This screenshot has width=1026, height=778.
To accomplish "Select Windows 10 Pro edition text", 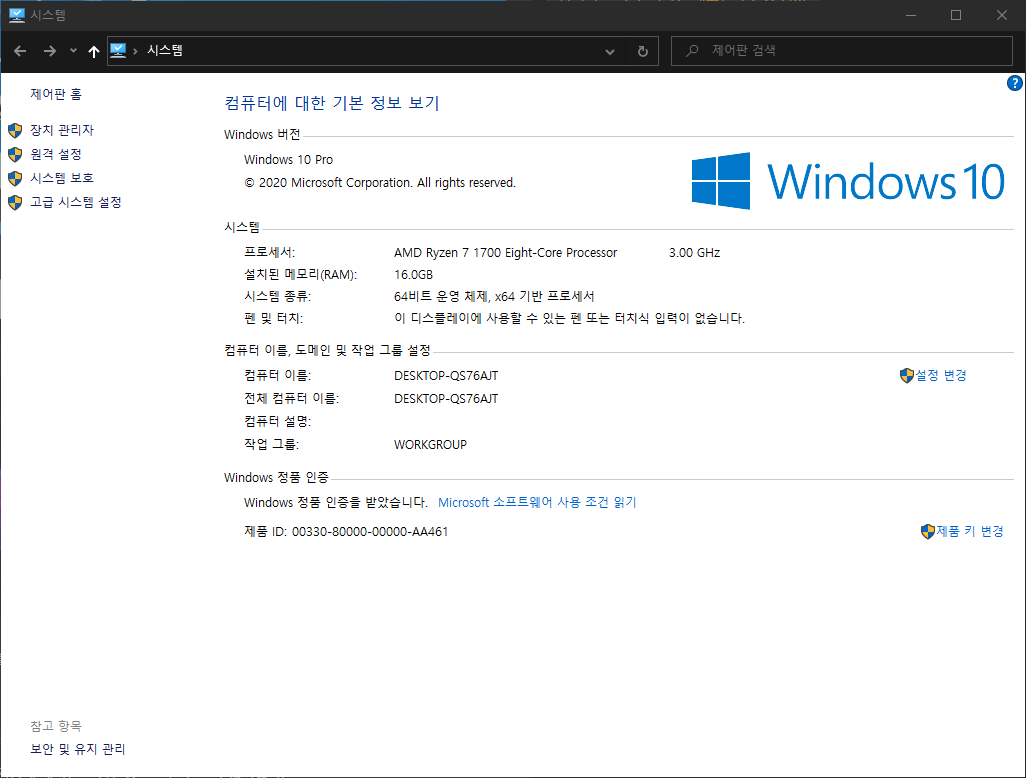I will pos(289,160).
